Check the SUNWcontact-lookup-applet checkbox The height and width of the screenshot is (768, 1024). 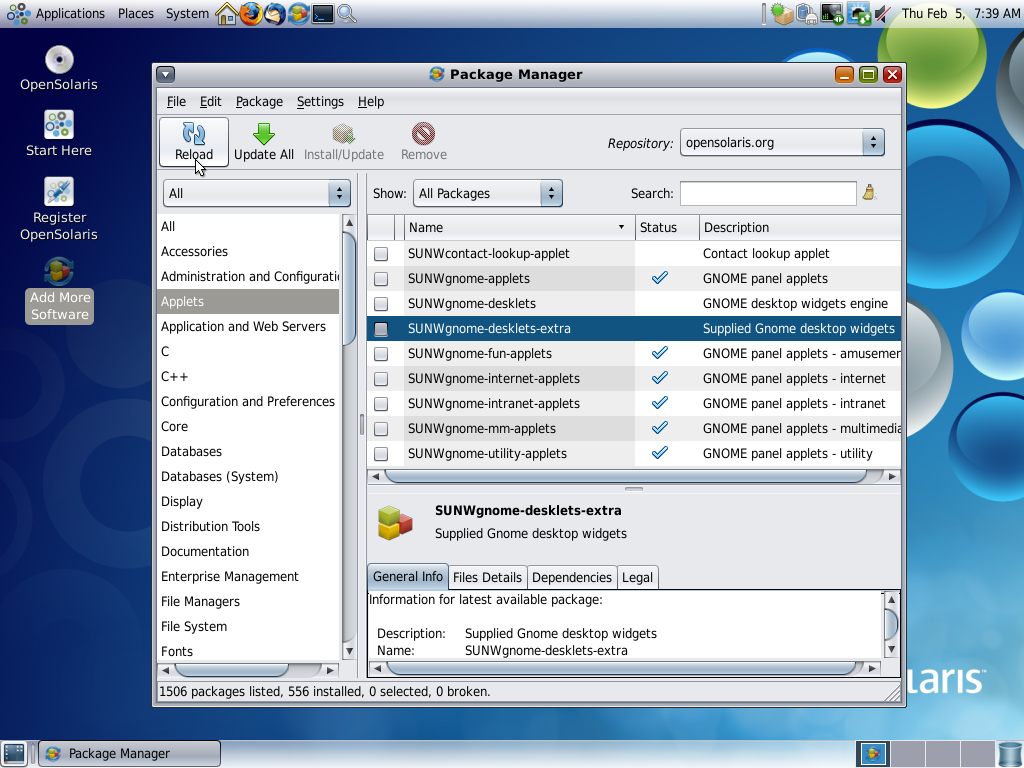click(381, 254)
